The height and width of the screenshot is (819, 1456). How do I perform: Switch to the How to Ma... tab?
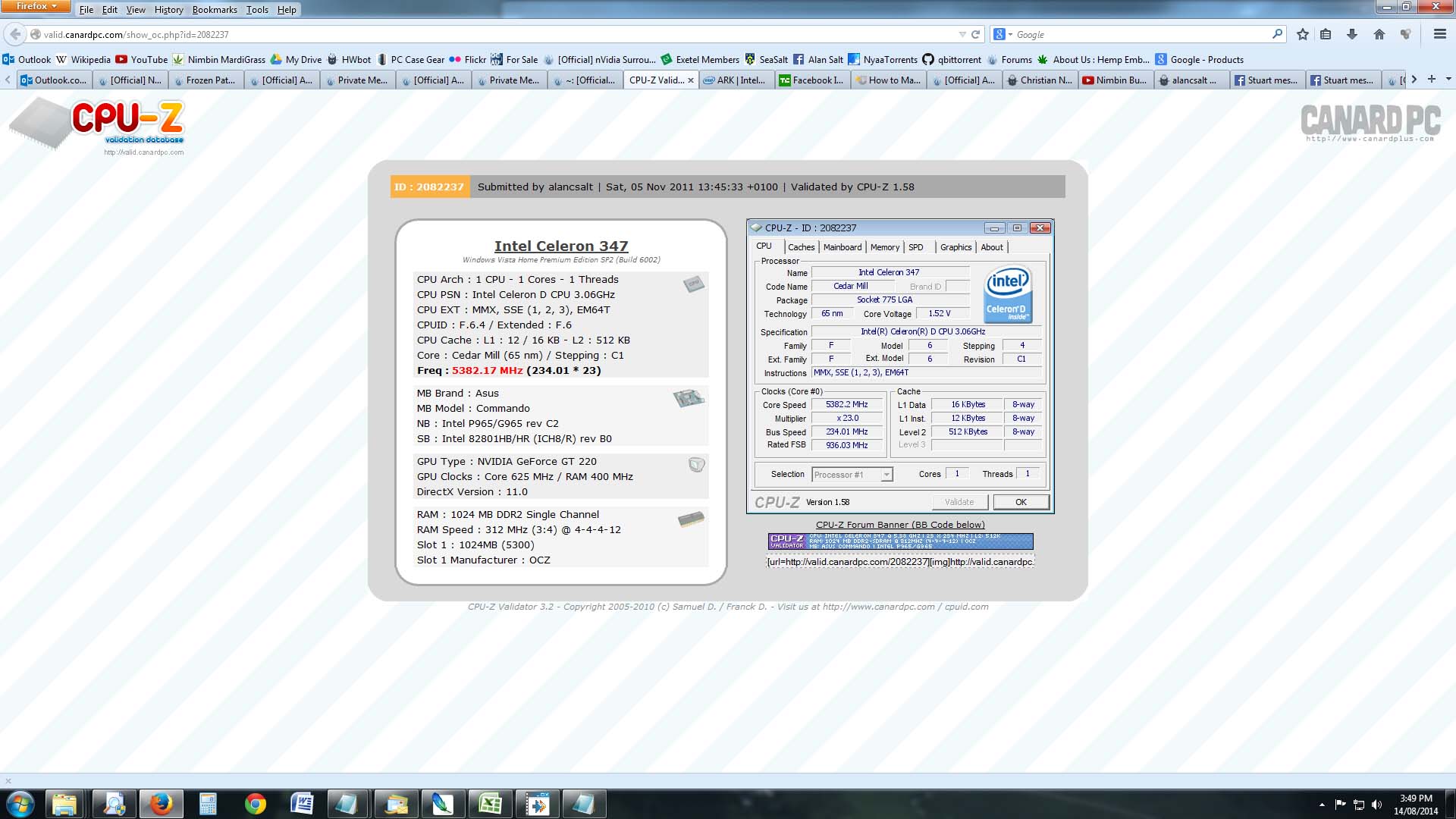pos(888,80)
